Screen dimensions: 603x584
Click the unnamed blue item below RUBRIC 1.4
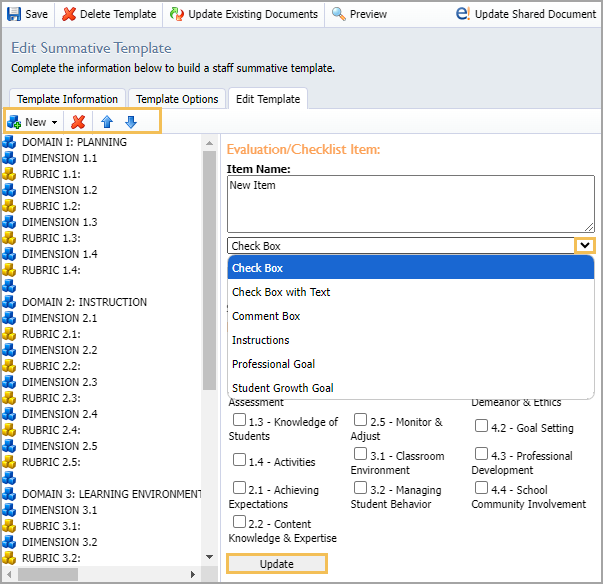pyautogui.click(x=9, y=286)
